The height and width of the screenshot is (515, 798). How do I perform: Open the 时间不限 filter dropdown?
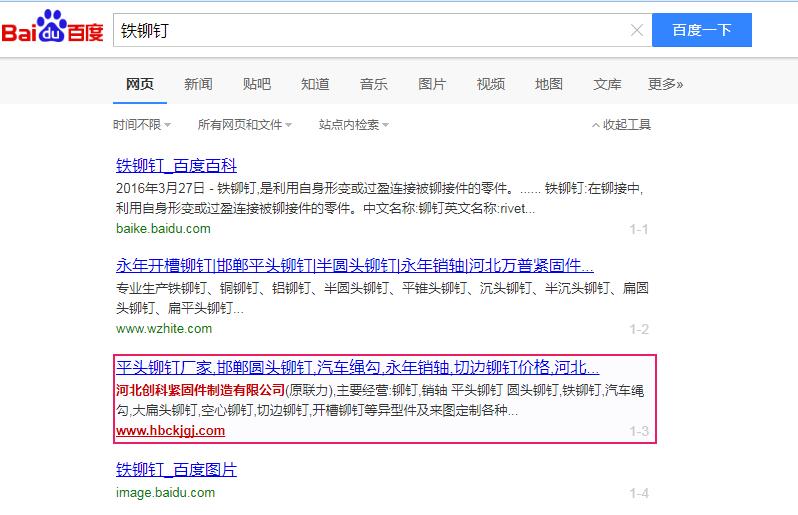(141, 125)
